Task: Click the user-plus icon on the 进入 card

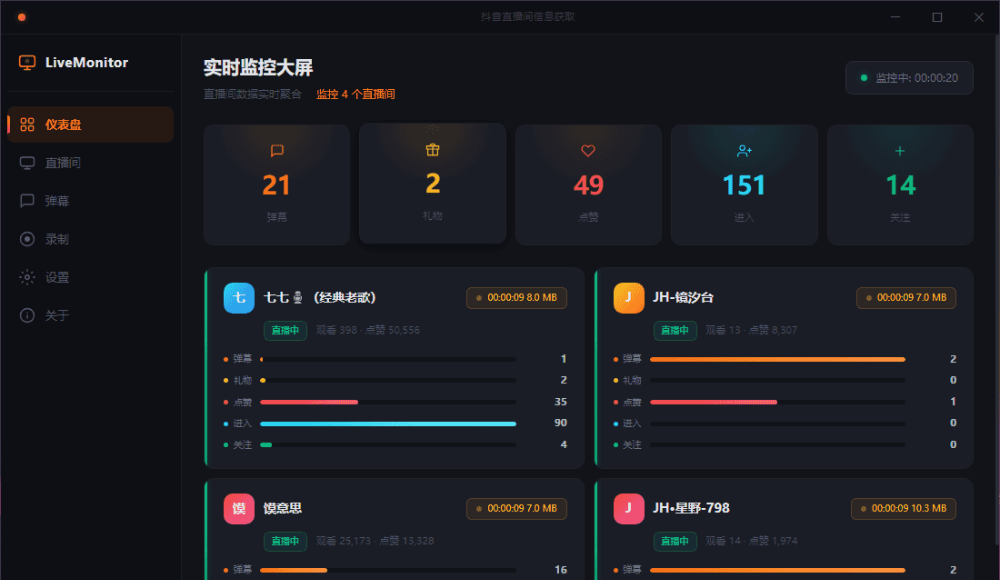Action: click(744, 151)
